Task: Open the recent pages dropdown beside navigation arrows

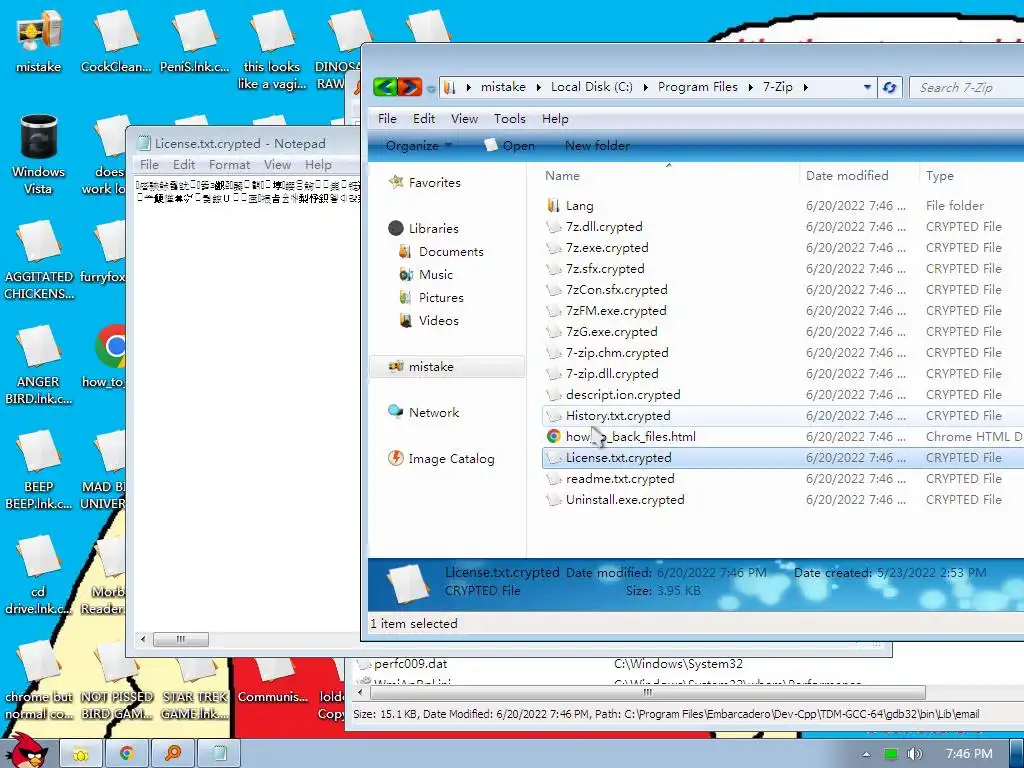Action: (430, 88)
